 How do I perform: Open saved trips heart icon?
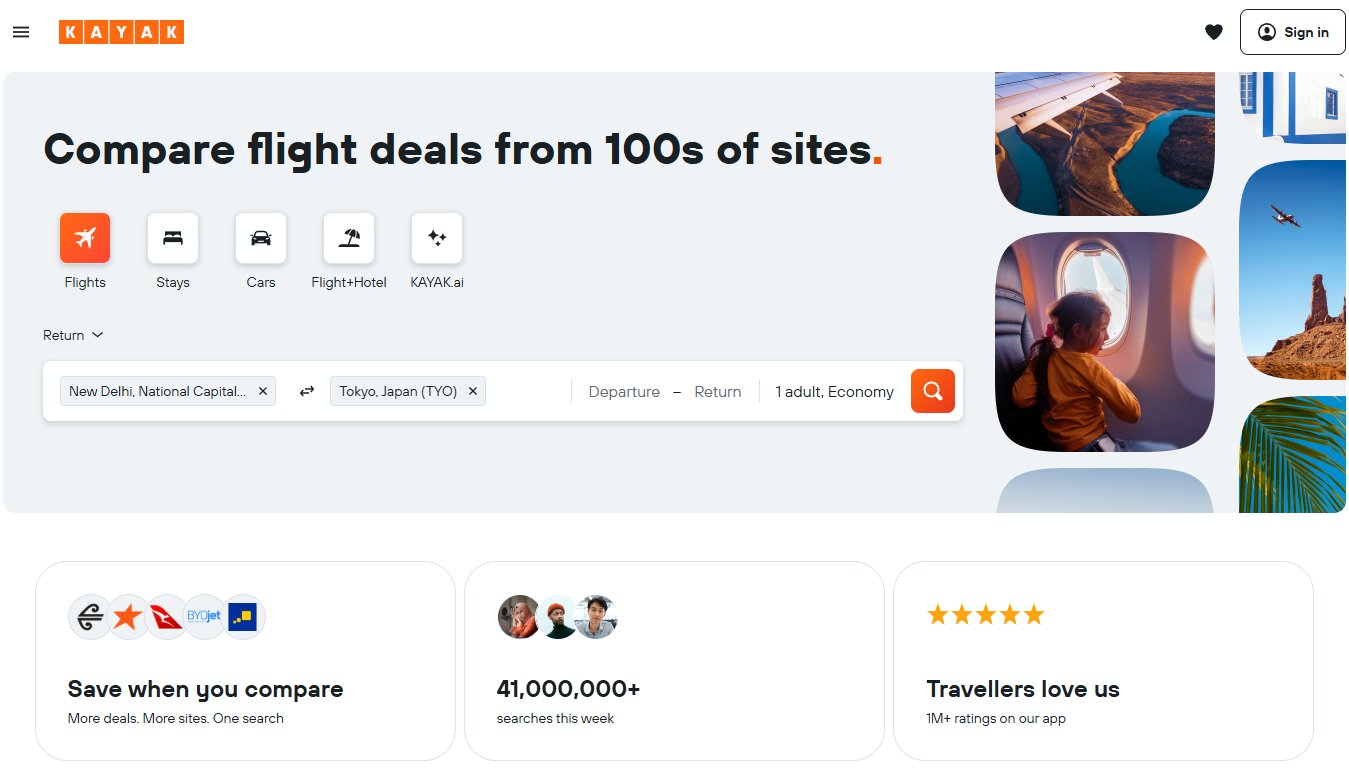1213,32
